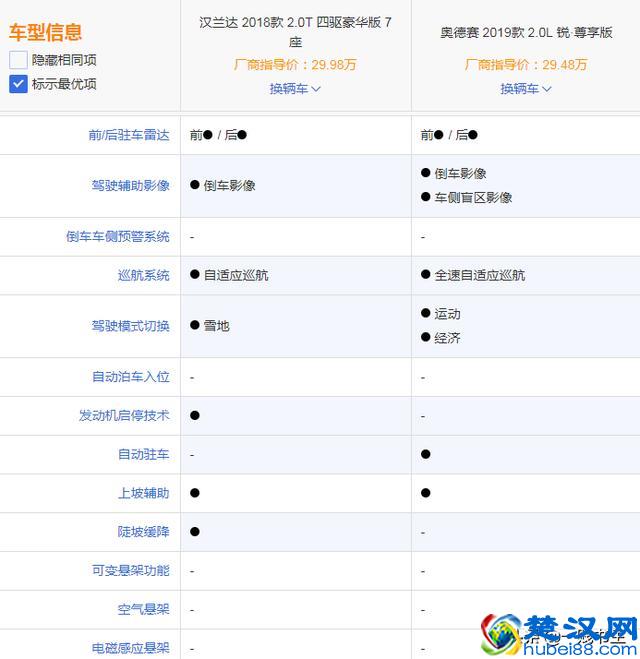640x659 pixels.
Task: Click the 陡坡缓降 dot under 汉兰达
Action: (195, 532)
